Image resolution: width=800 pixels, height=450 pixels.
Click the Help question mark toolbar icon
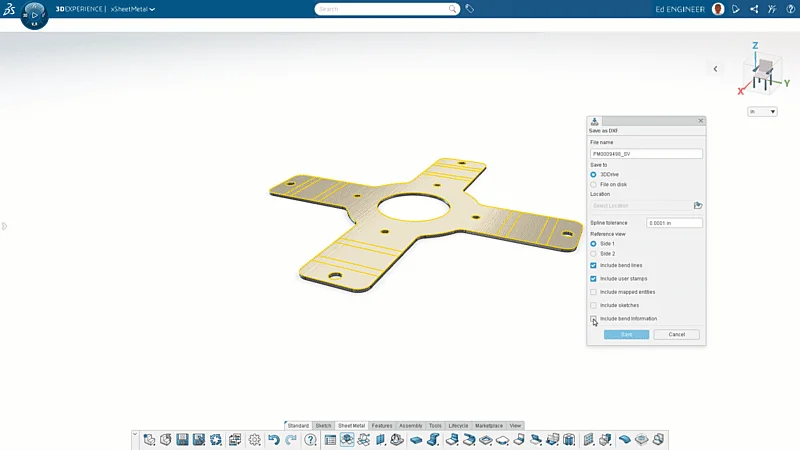[310, 439]
